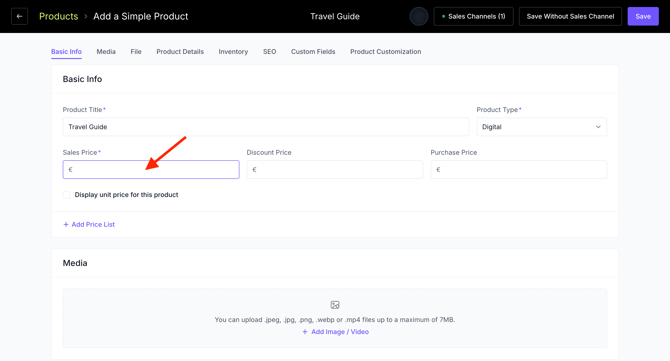Click Save Without Sales Channel button
This screenshot has height=361, width=670.
tap(570, 16)
